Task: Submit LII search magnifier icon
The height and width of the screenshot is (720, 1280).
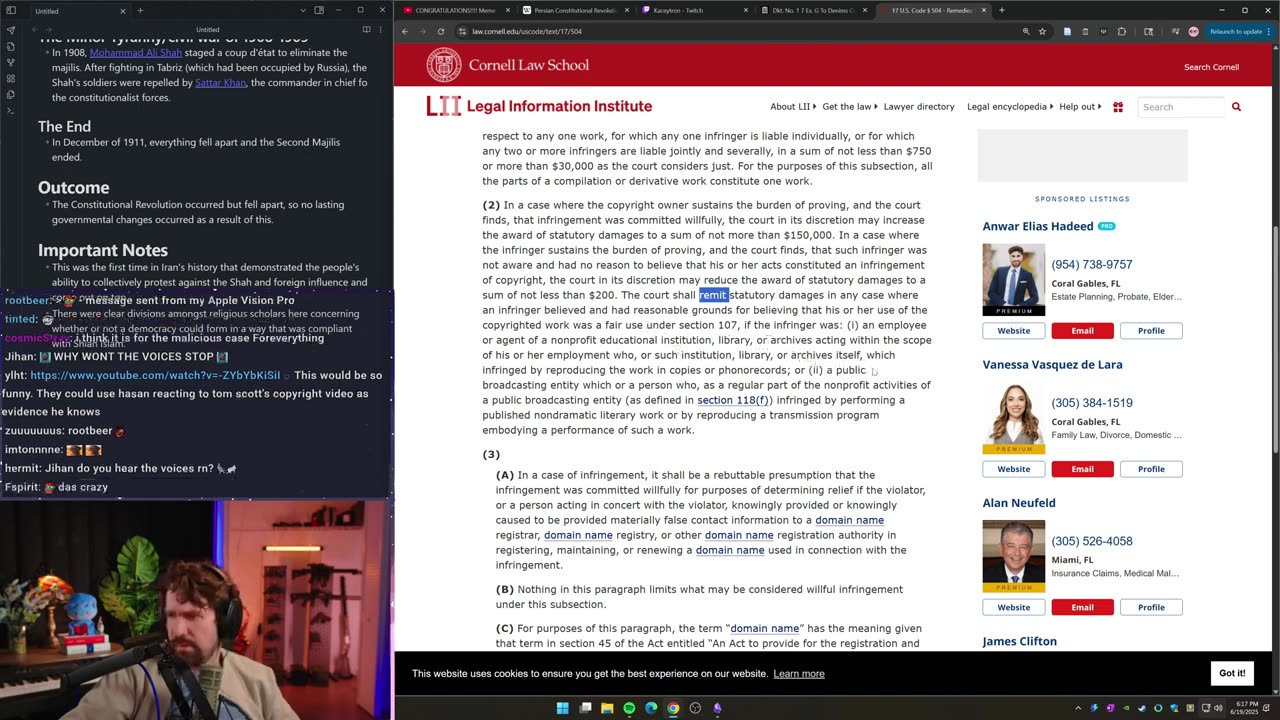Action: pos(1236,107)
